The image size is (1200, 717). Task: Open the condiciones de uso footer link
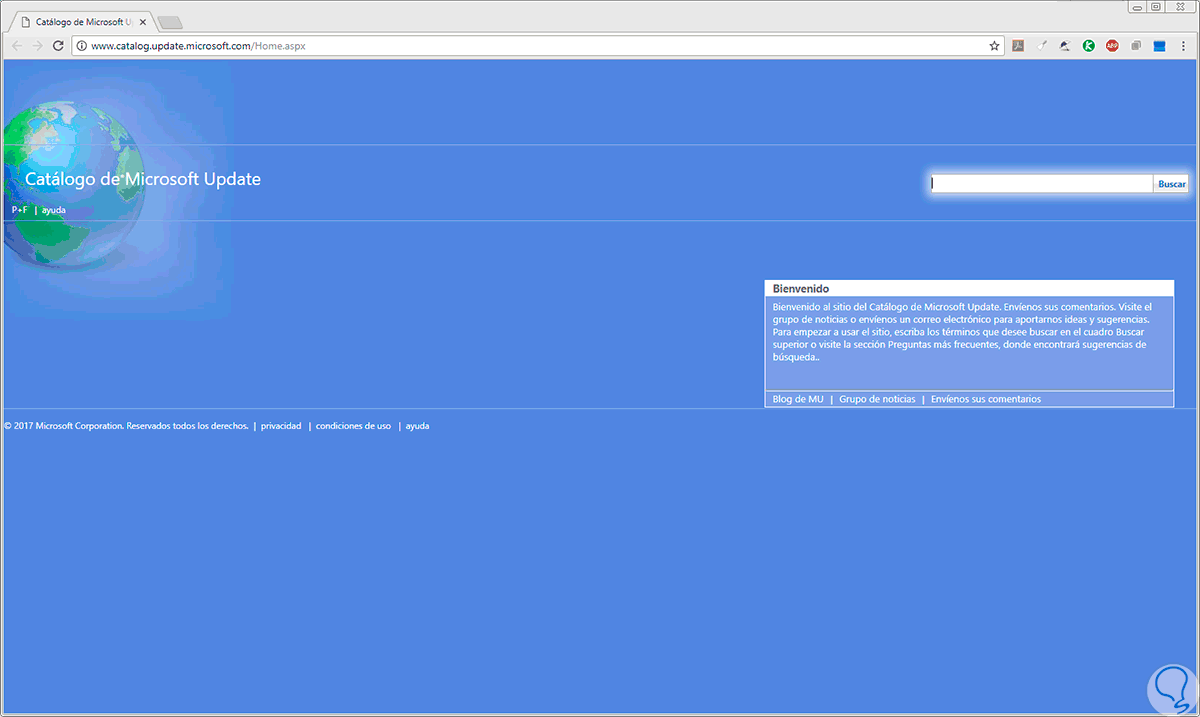coord(353,426)
